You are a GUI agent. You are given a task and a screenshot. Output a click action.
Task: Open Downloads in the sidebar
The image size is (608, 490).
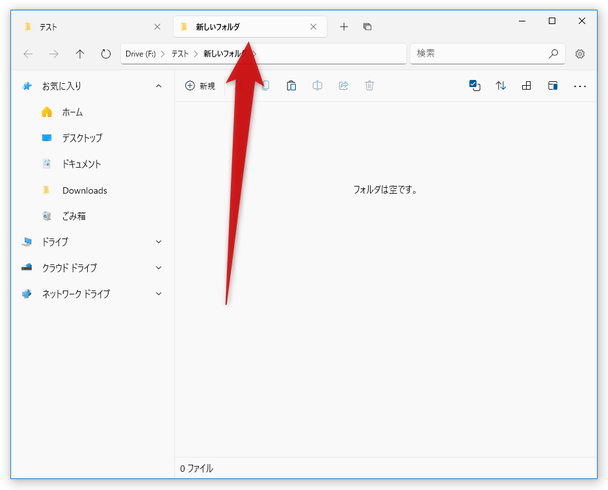point(92,190)
